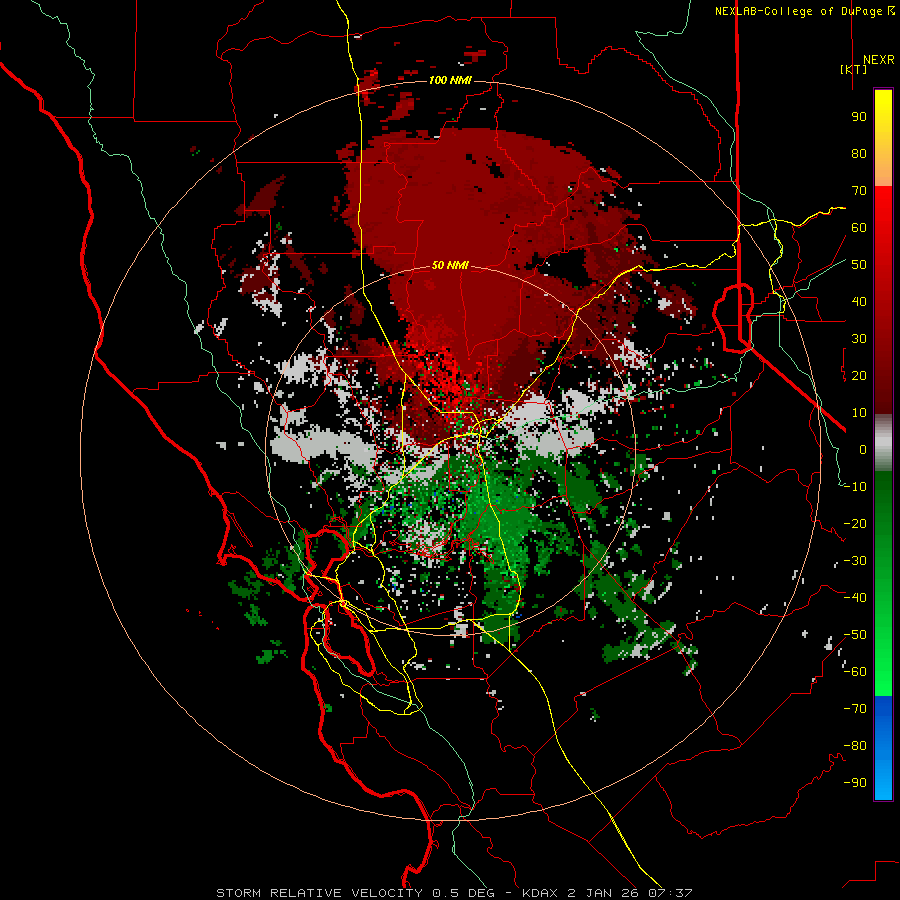
Task: Click the gray zero-velocity segment of the color bar
Action: 883,443
